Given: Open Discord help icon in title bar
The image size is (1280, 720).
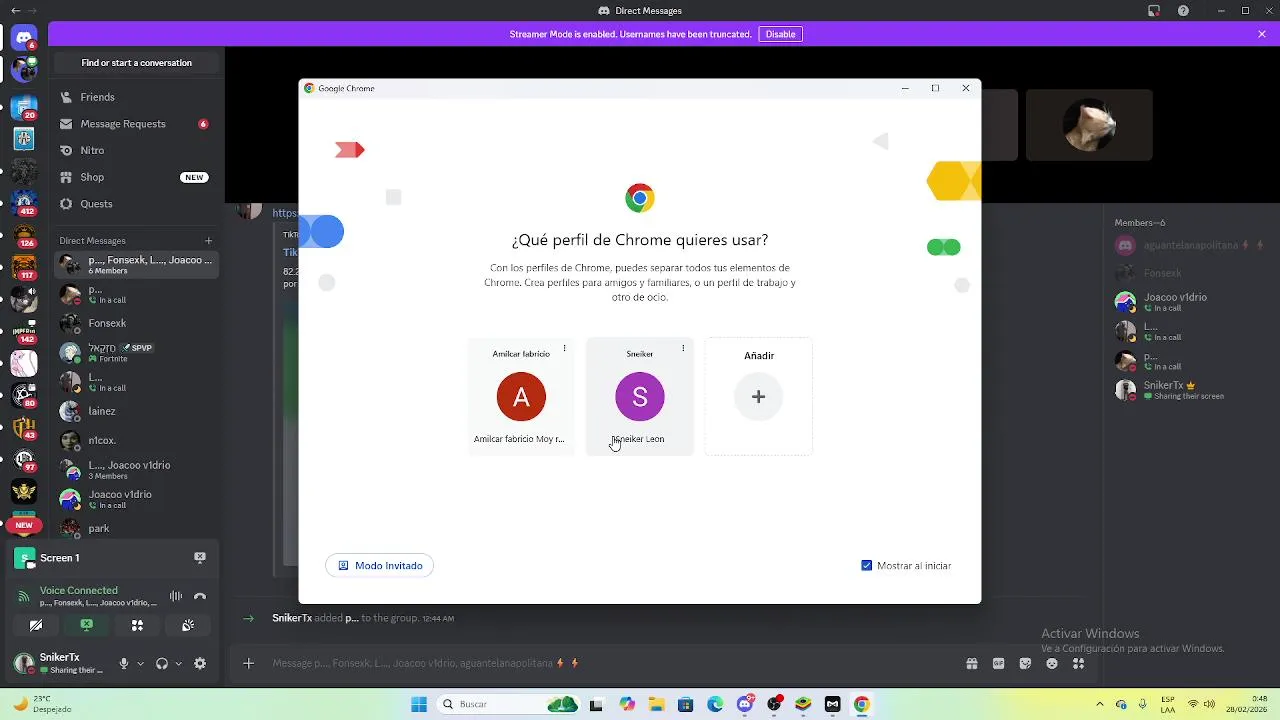Looking at the screenshot, I should point(1184,11).
